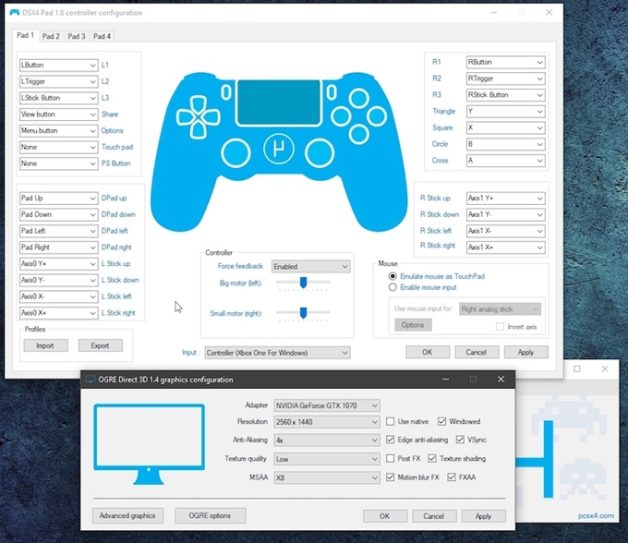Switch to the Pad 1 tab
The image size is (628, 543).
pos(25,35)
